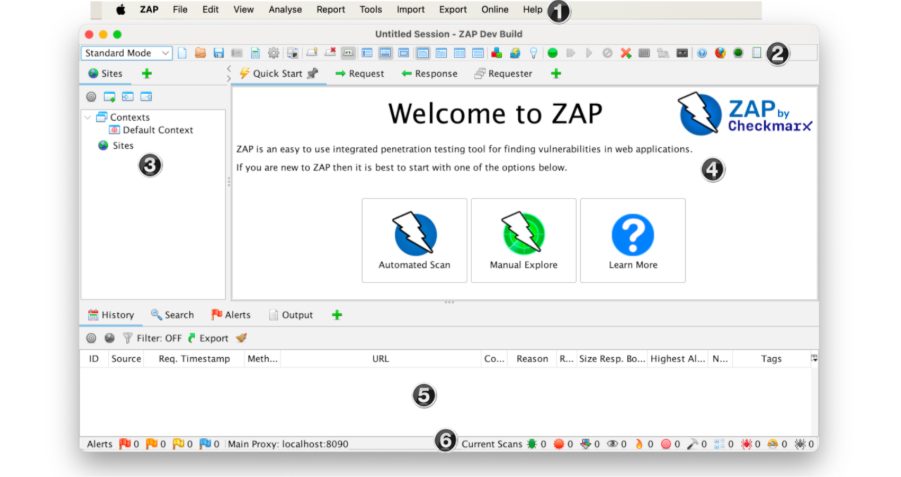Click the hammer status icon in footer

(x=692, y=444)
